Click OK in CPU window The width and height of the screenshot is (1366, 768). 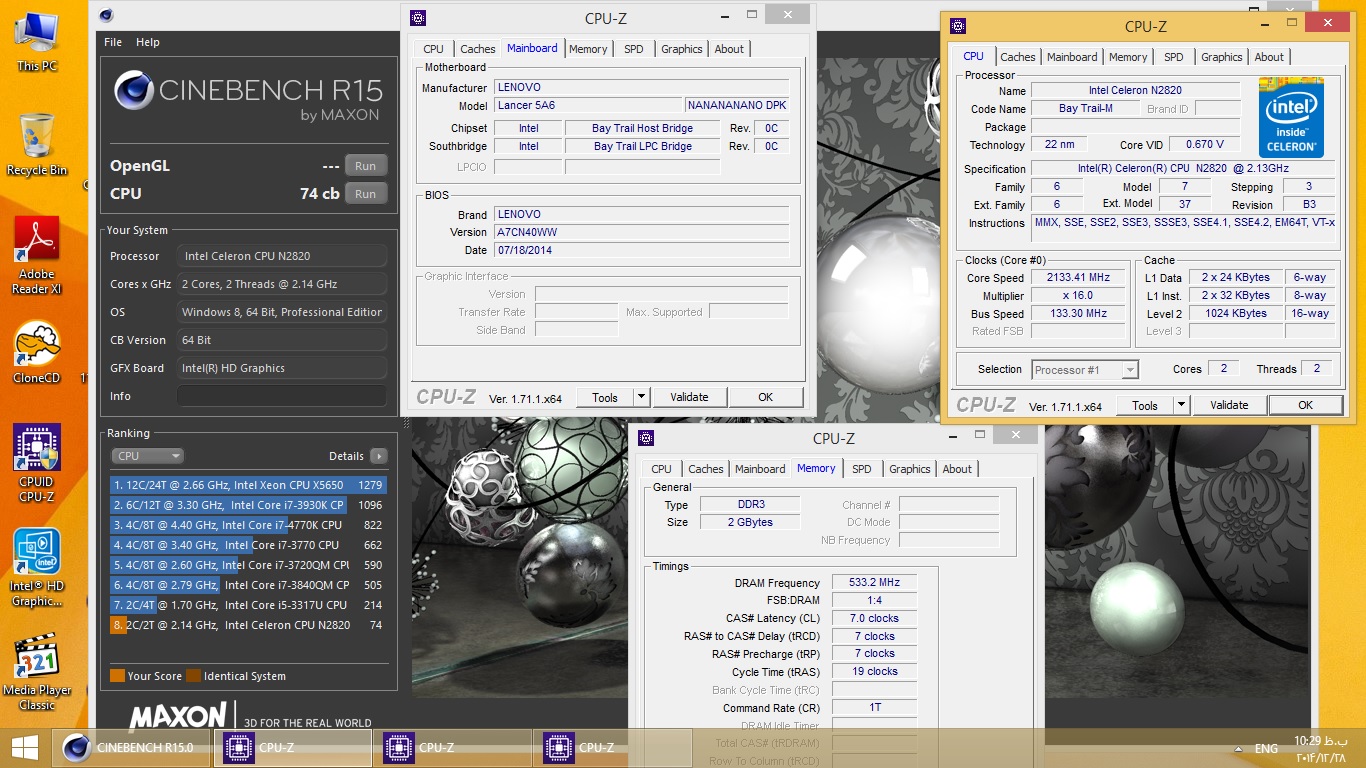click(1306, 405)
